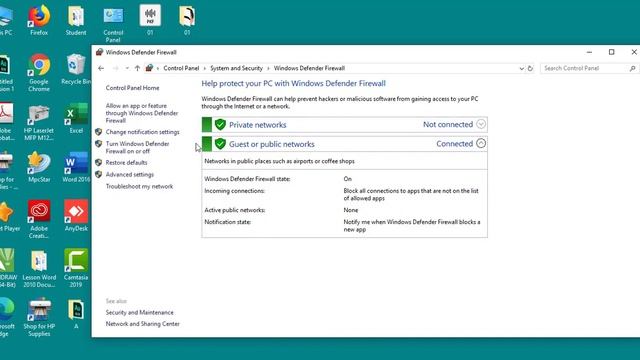Open Control Panel Home link
The image size is (640, 360).
point(132,88)
